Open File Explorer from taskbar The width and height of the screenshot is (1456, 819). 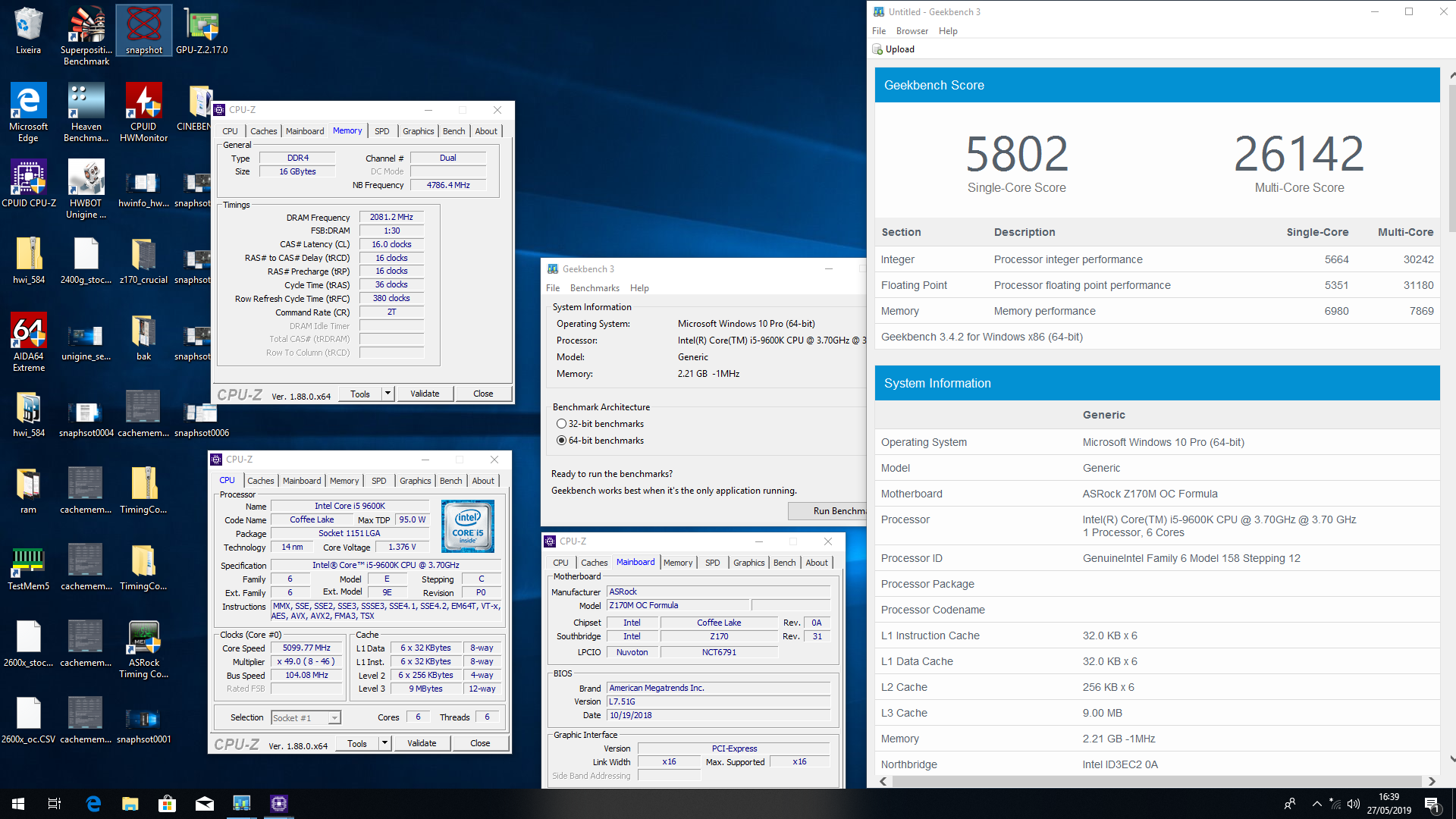pyautogui.click(x=130, y=804)
